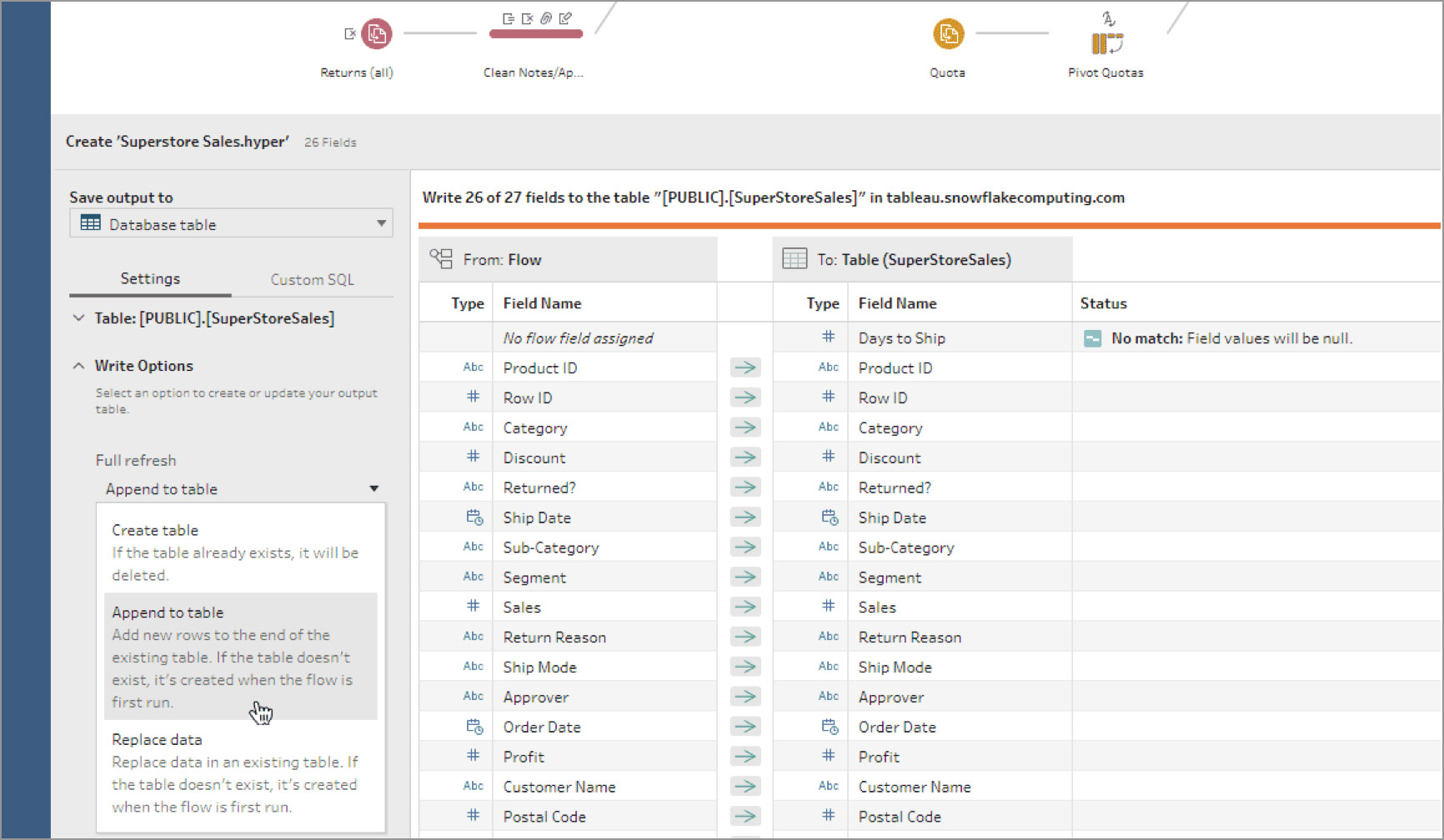Click the remove-field icon above Clean Notes step
Viewport: 1444px width, 840px height.
pos(527,17)
